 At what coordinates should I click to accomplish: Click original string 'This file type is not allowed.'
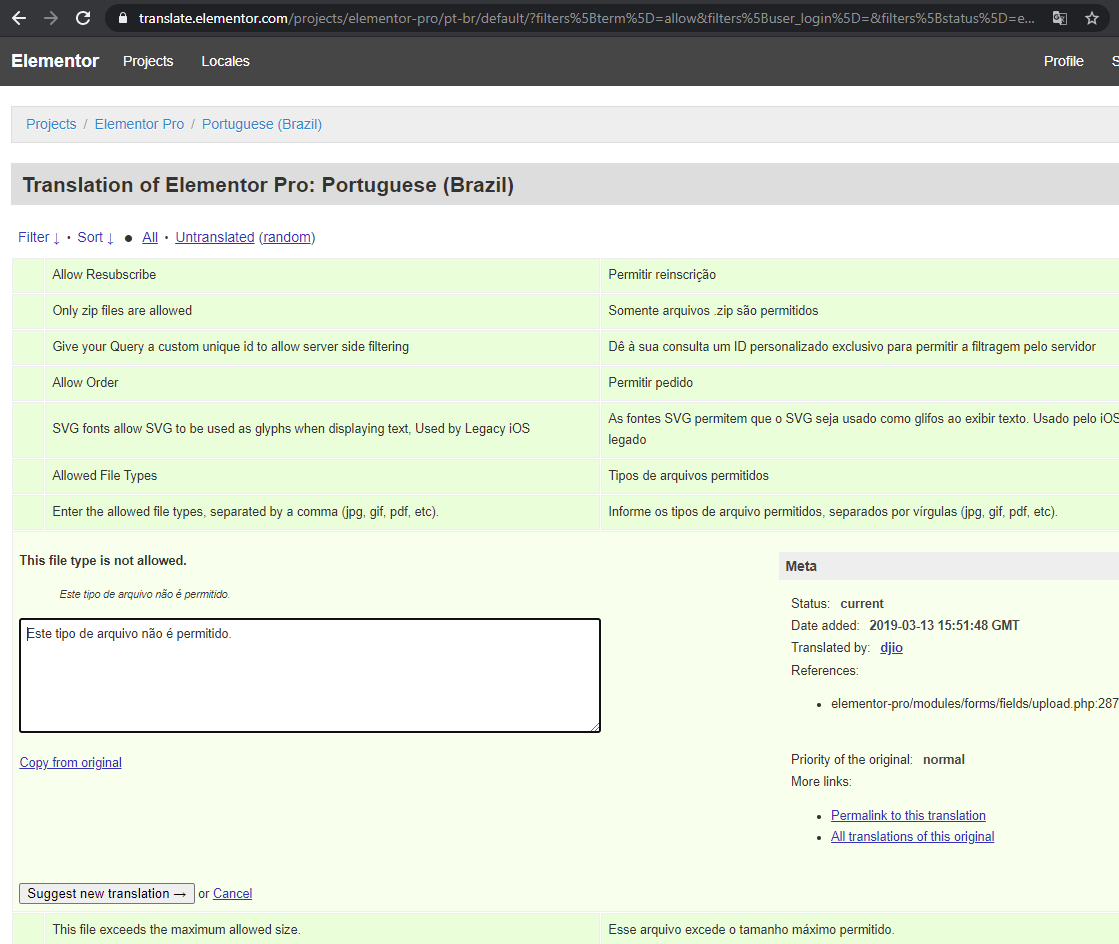point(103,561)
